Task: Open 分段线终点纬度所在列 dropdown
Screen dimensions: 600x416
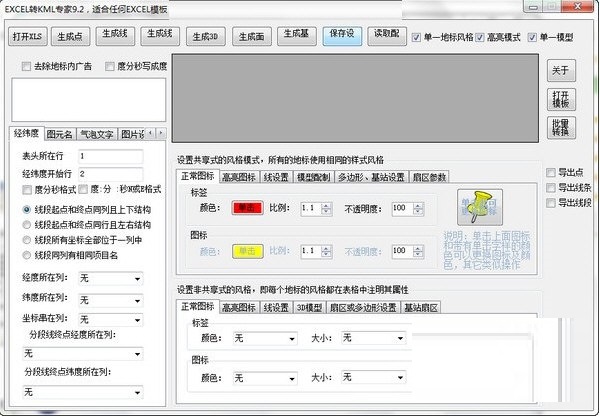Action: point(83,392)
